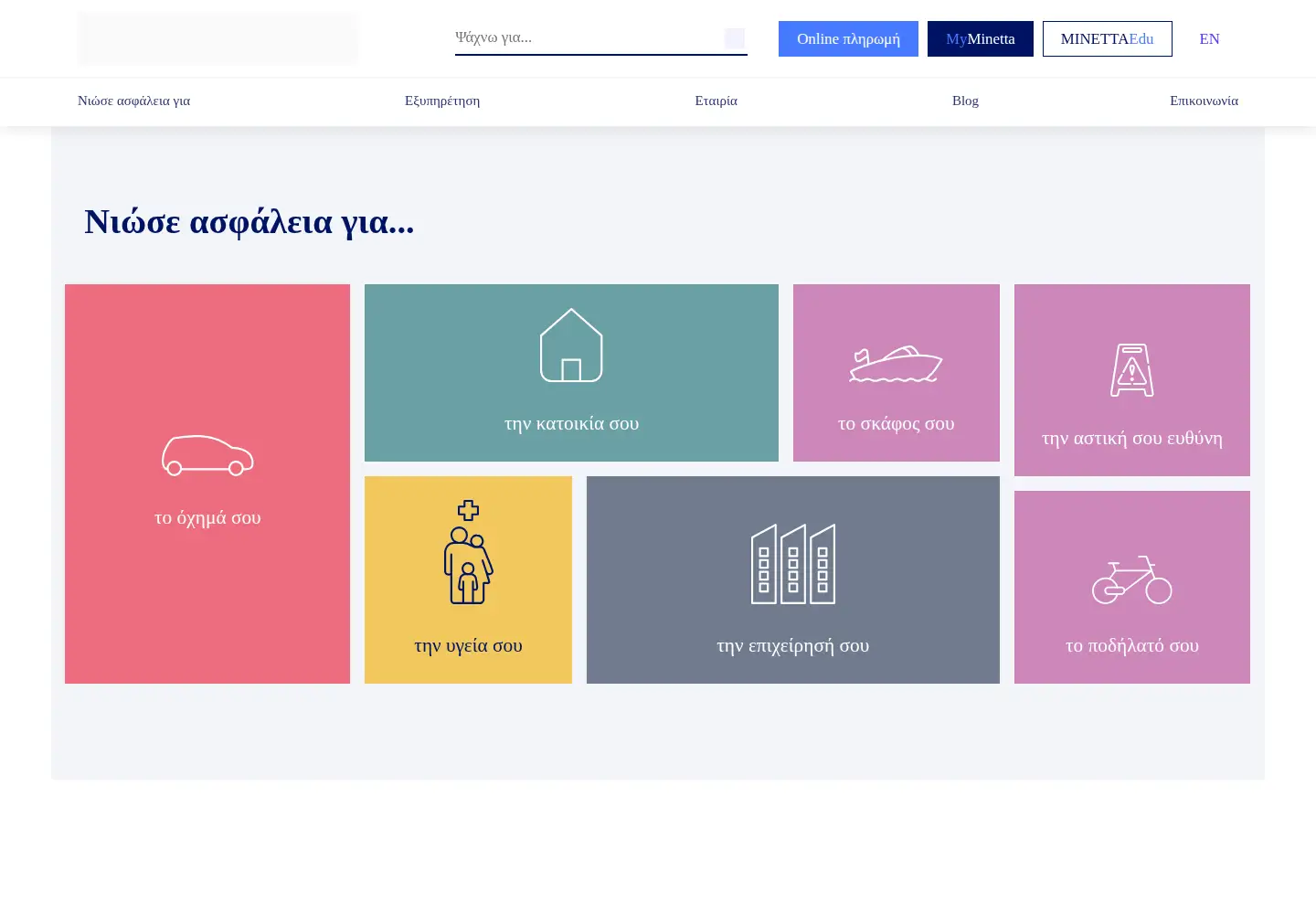Click the Online πληρωμή button
Screen dimensions: 1316x914
click(x=848, y=38)
